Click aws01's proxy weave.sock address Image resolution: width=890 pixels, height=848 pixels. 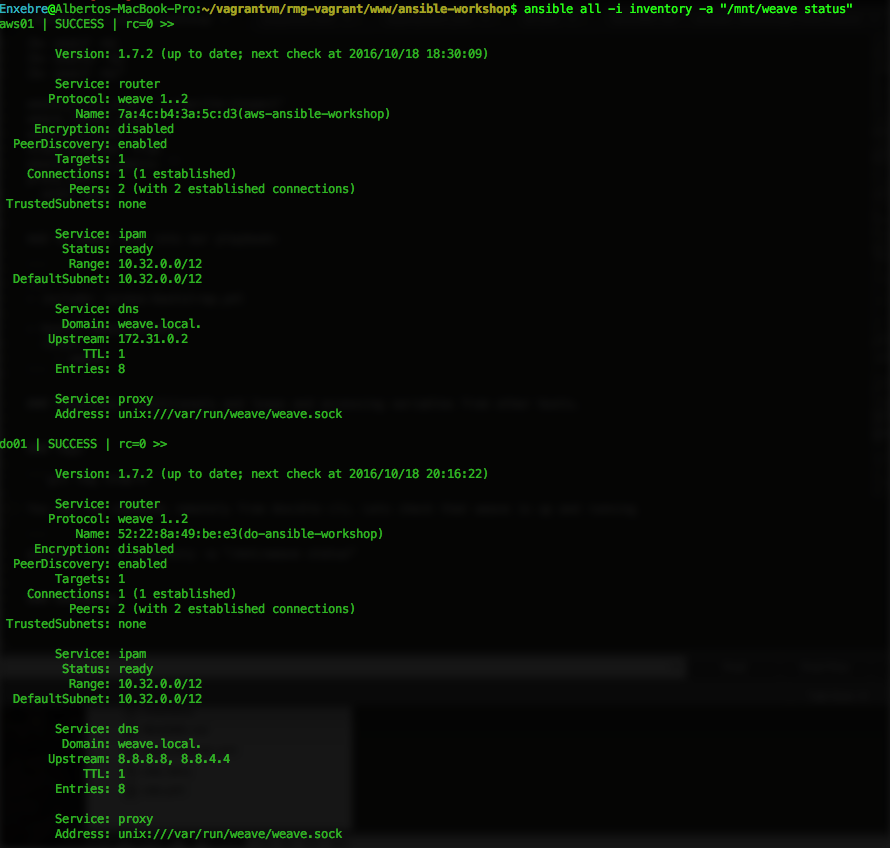pyautogui.click(x=230, y=414)
